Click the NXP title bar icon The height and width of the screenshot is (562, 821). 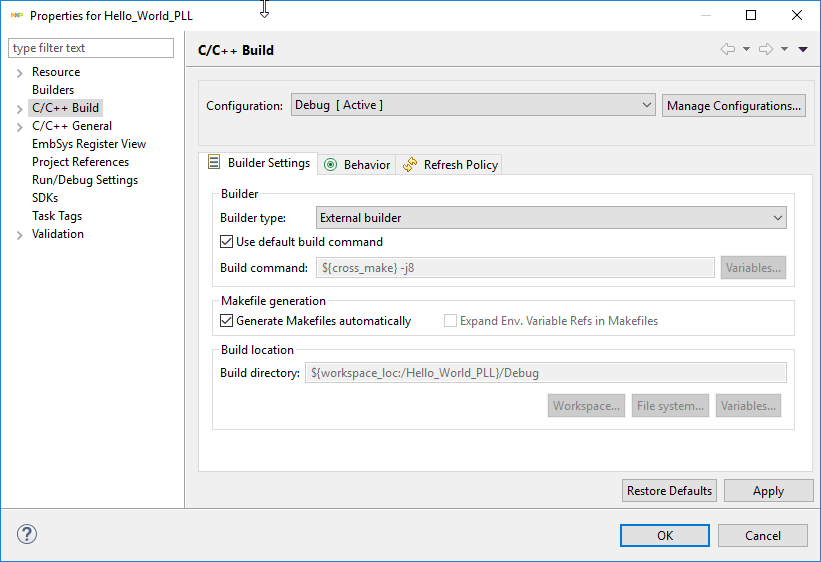16,15
